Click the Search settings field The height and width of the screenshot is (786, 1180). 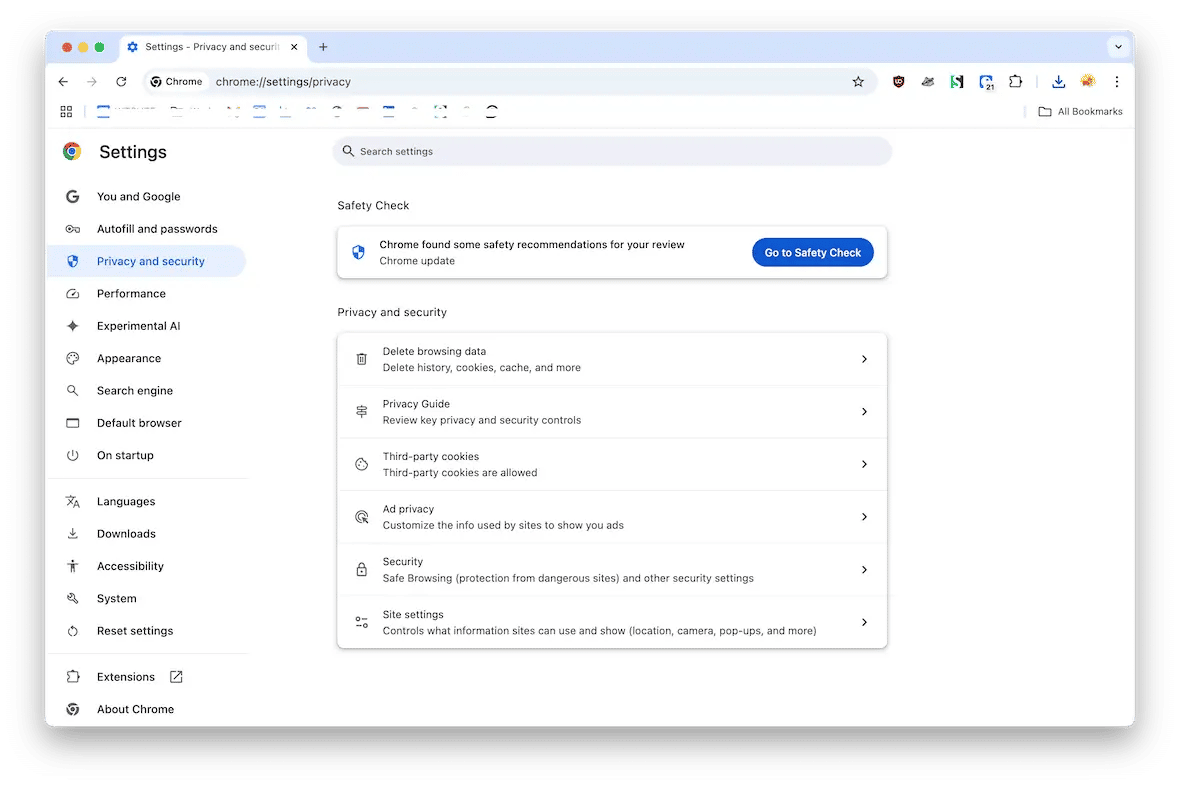[612, 151]
